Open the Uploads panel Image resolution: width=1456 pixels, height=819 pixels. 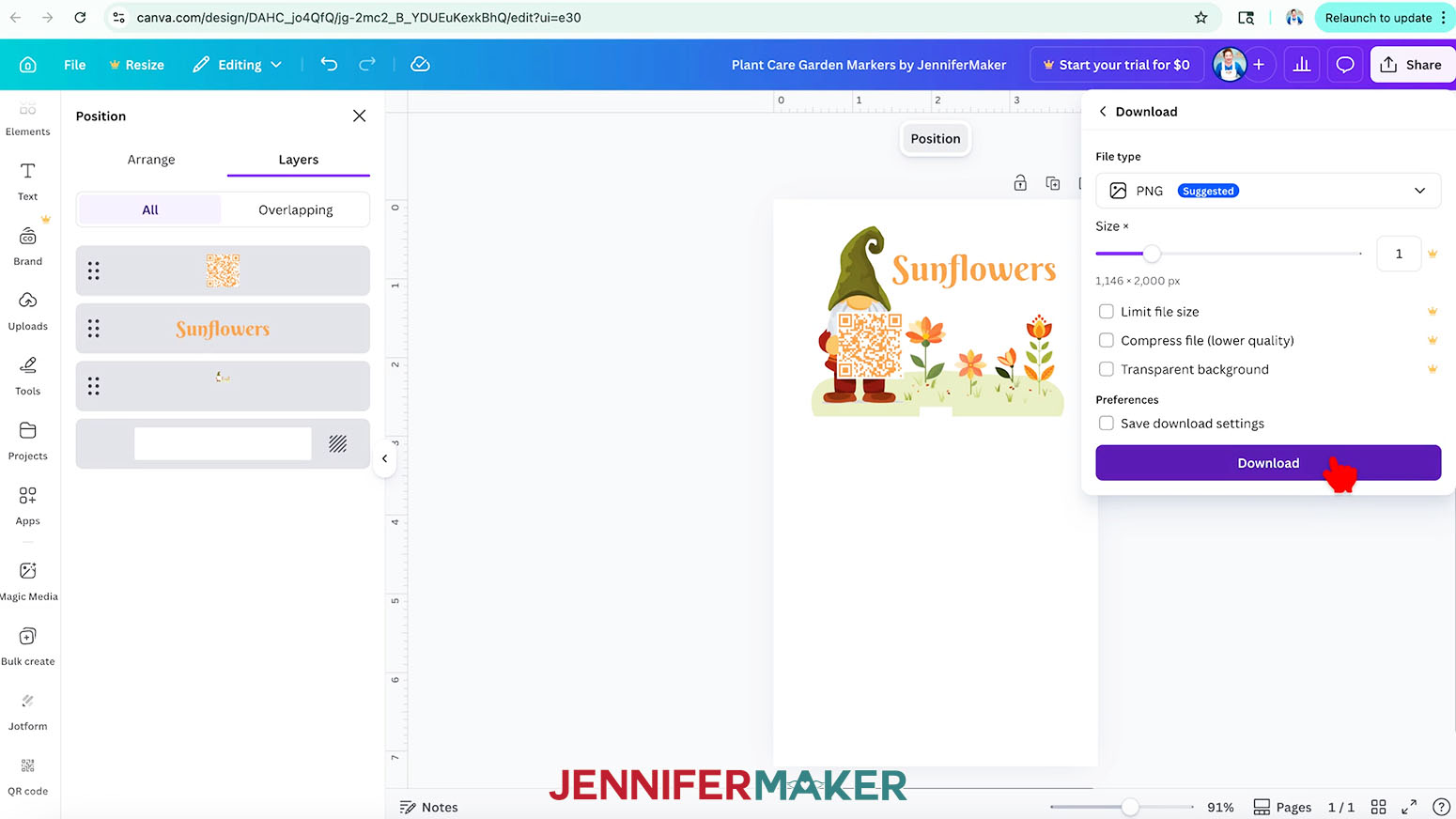(x=28, y=312)
